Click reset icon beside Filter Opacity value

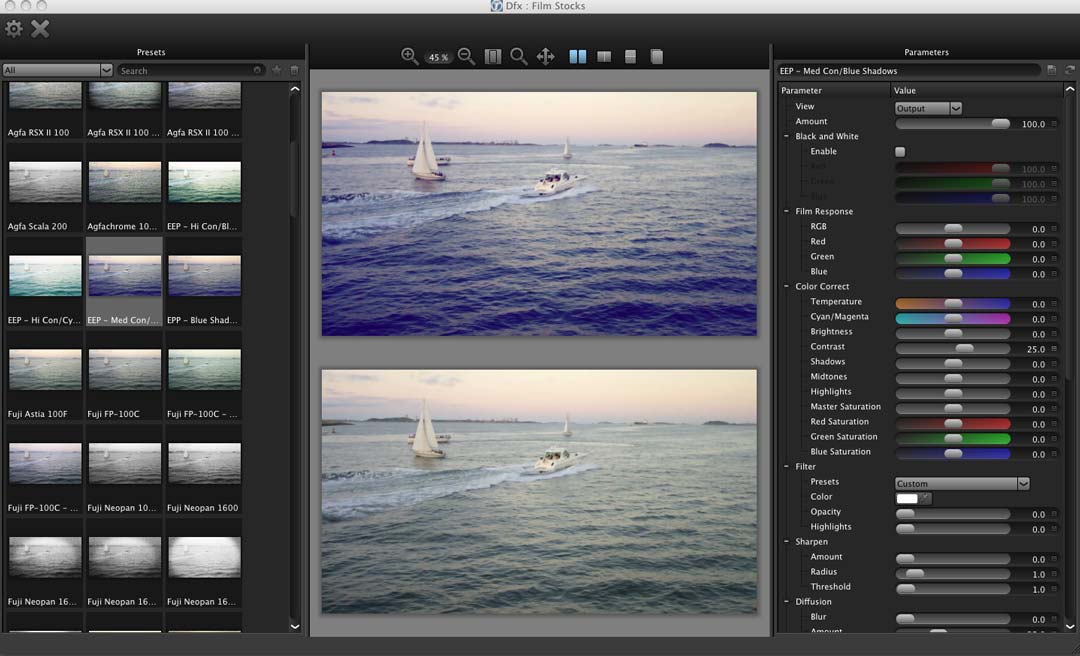[x=1054, y=514]
